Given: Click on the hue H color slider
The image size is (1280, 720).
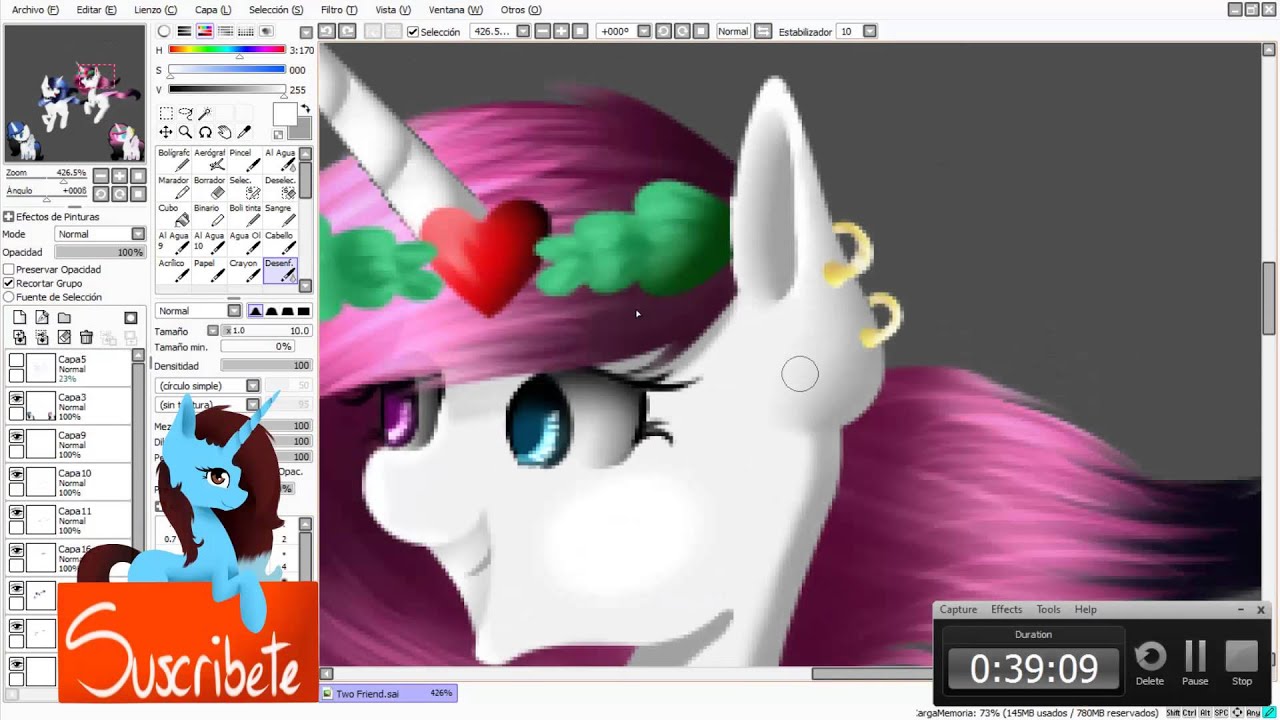Looking at the screenshot, I should pyautogui.click(x=227, y=50).
